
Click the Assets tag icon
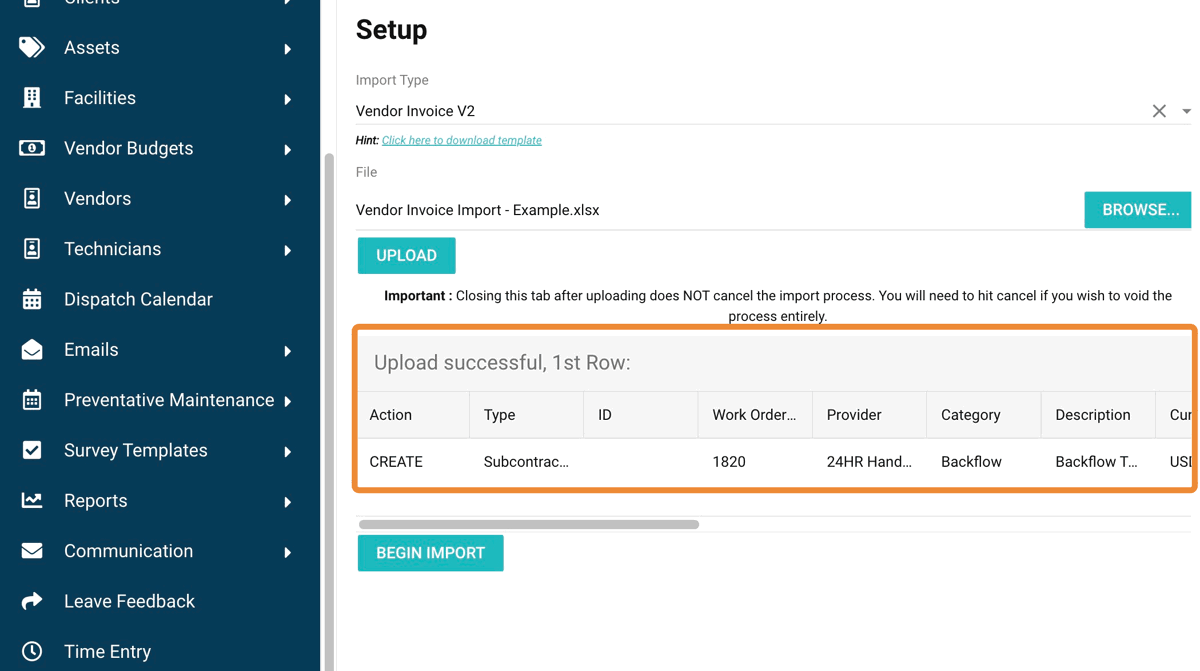point(32,48)
